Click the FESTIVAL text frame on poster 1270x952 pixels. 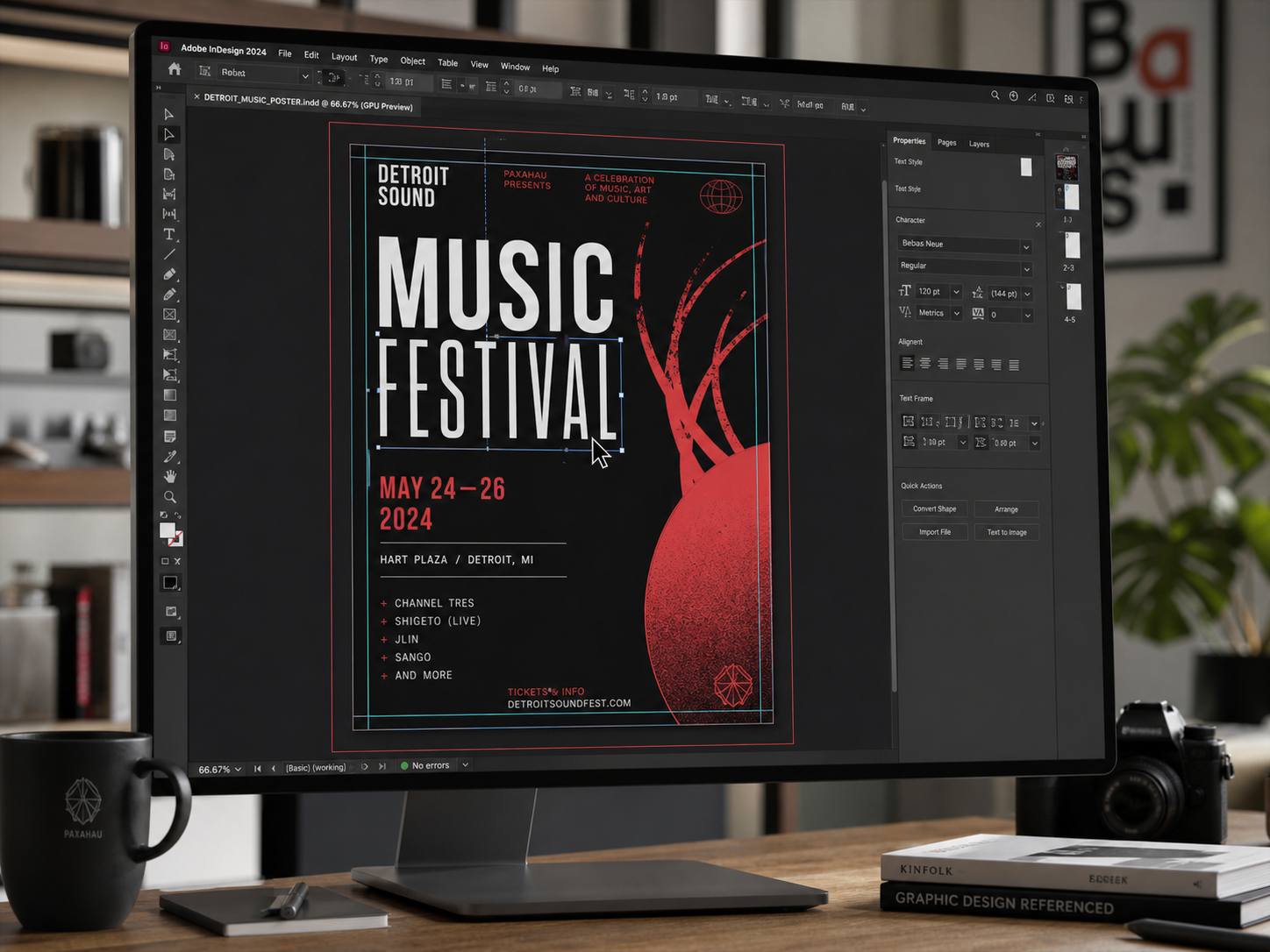point(498,393)
